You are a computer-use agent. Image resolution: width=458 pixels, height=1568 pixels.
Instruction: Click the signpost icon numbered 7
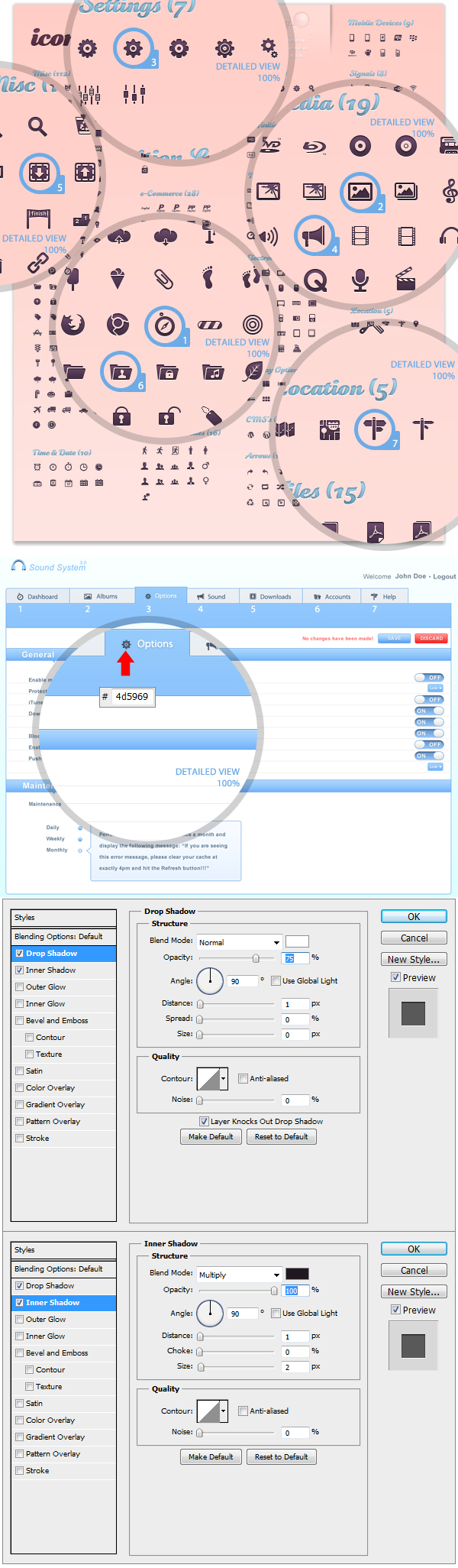[x=375, y=428]
